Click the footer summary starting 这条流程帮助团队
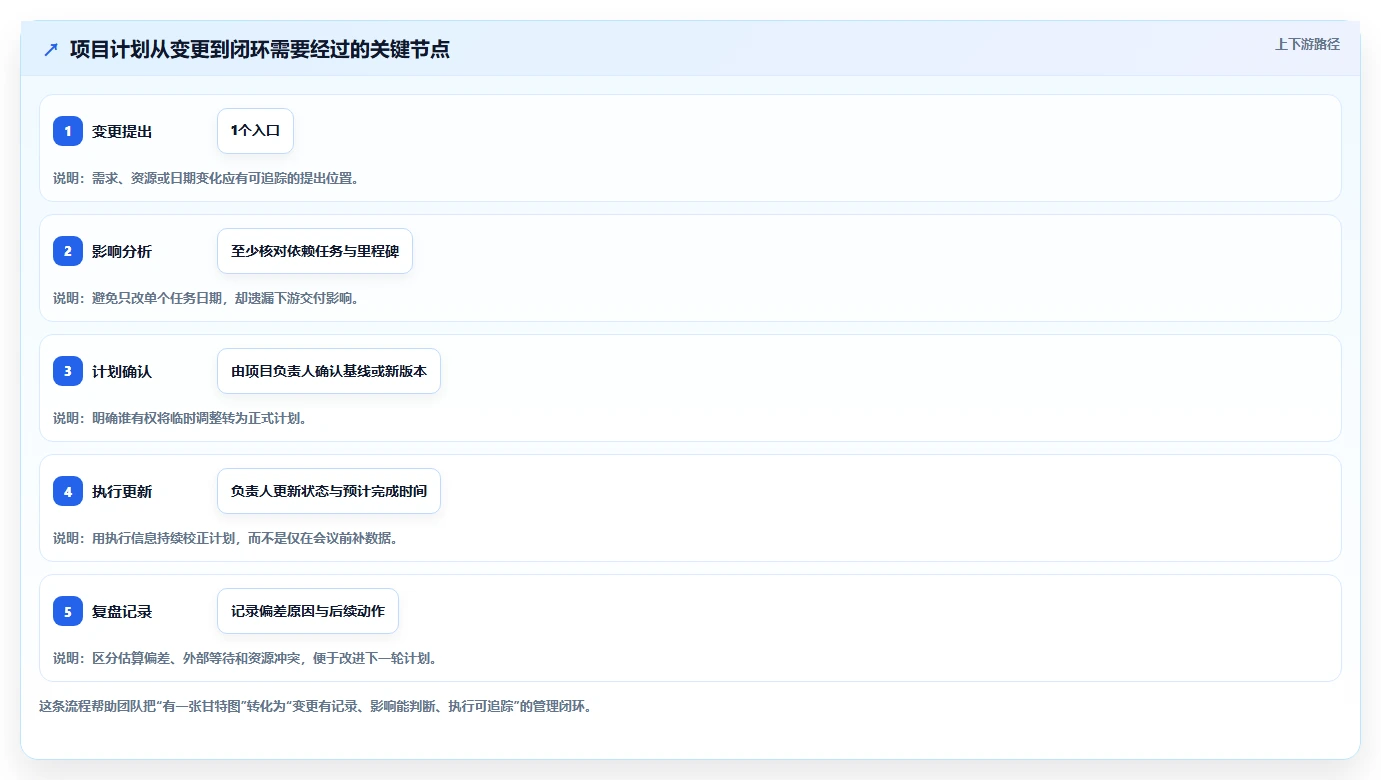The height and width of the screenshot is (780, 1381). [317, 706]
